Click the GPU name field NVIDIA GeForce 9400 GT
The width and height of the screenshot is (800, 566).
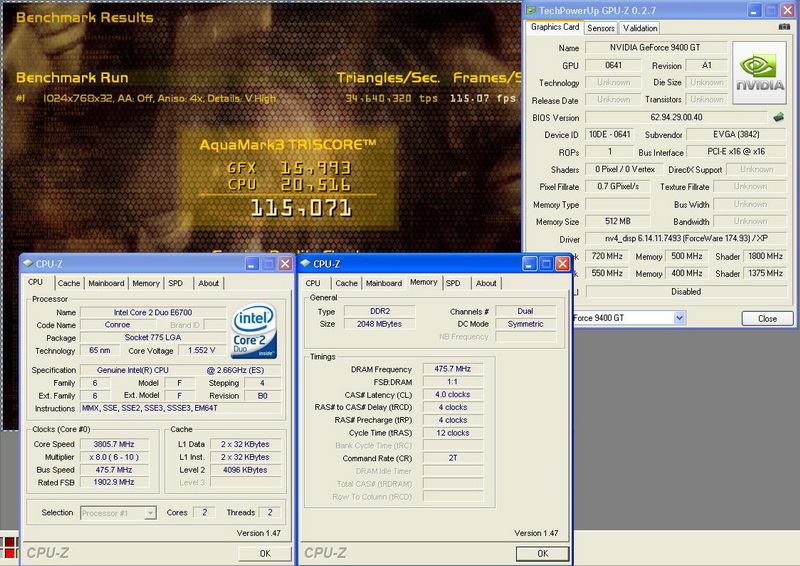[656, 47]
